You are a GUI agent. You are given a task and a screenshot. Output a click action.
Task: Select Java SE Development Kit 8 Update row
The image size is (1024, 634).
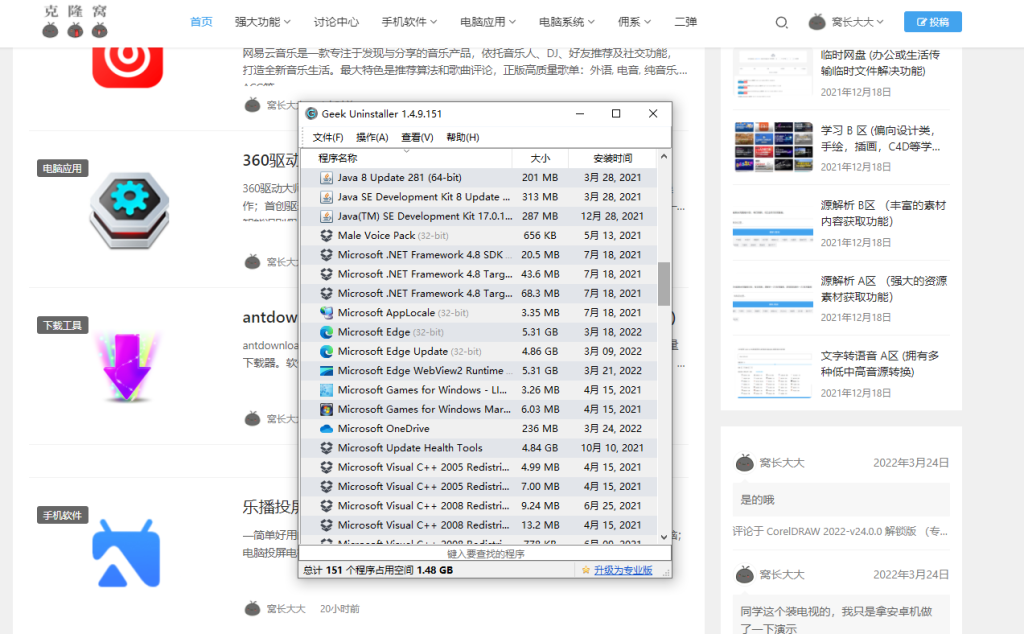pos(479,197)
